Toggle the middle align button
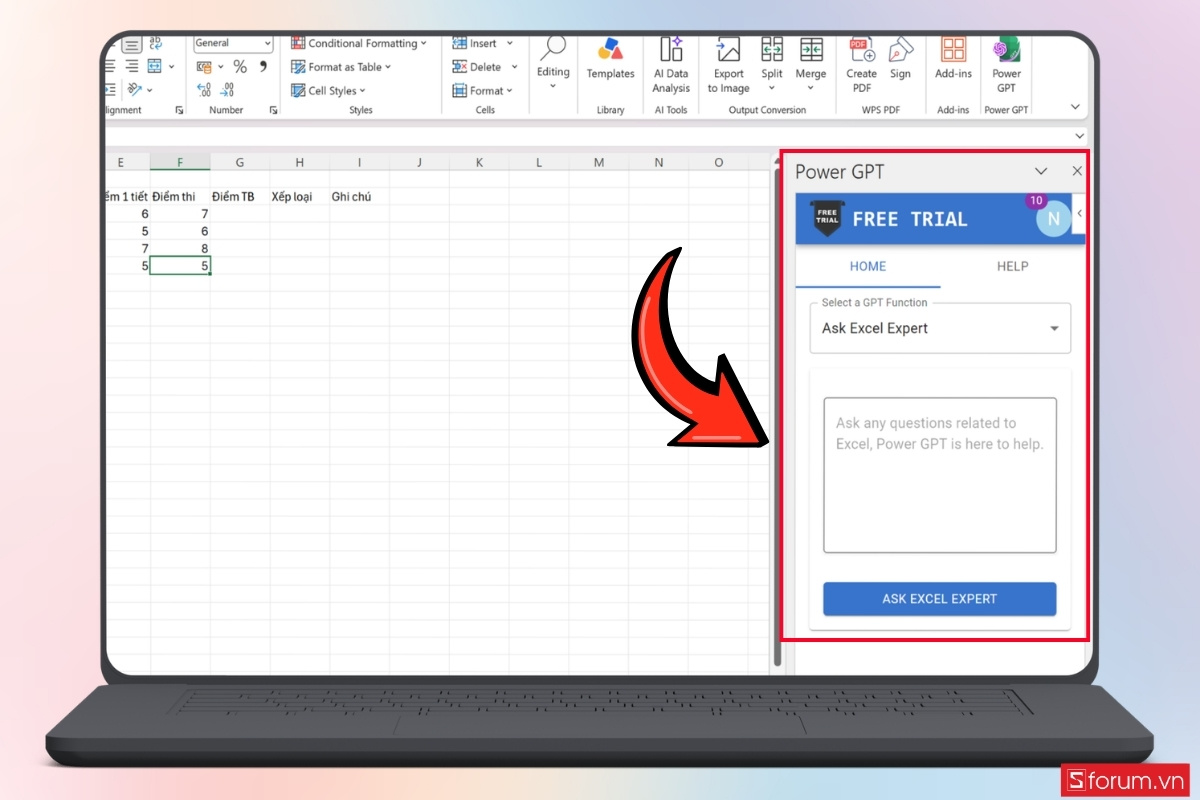This screenshot has height=800, width=1200. 132,44
